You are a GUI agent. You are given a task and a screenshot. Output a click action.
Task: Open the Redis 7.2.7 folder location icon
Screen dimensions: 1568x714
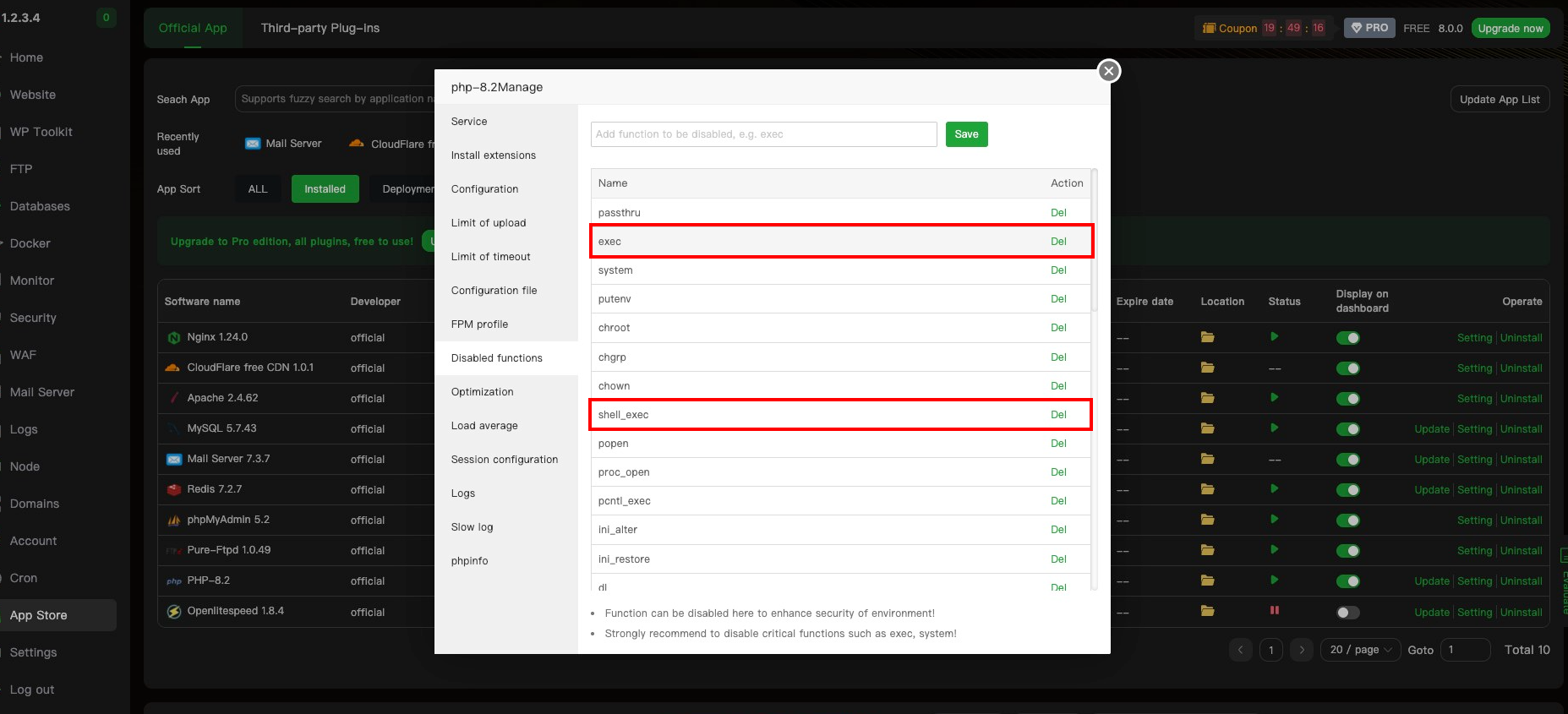tap(1207, 489)
